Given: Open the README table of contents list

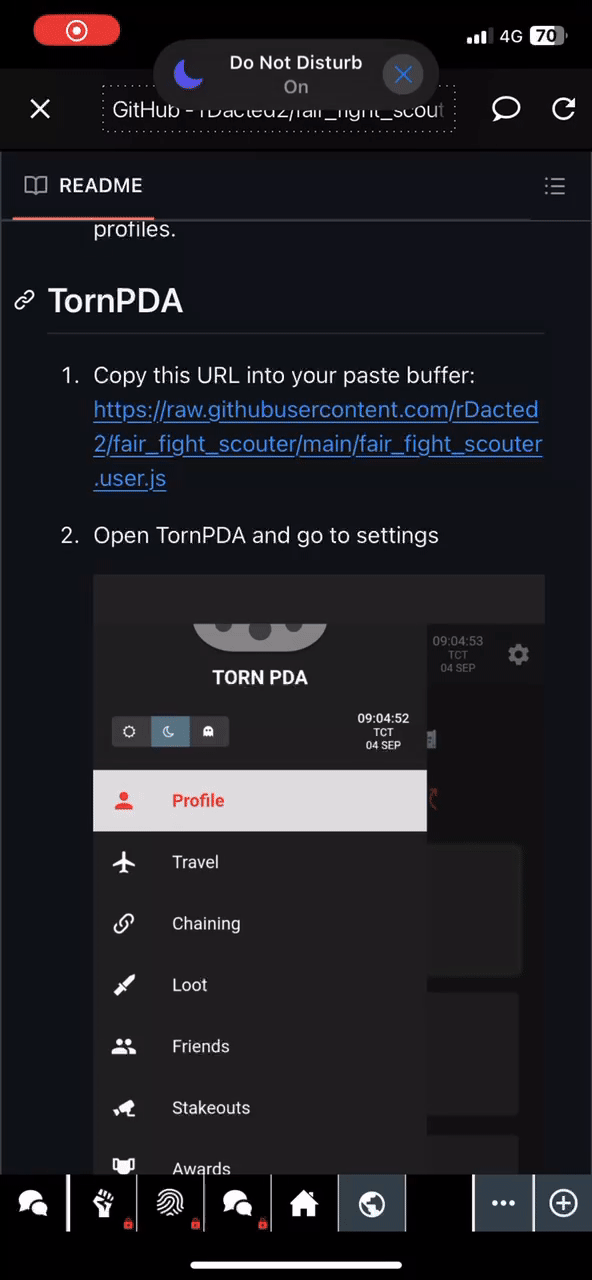Looking at the screenshot, I should coord(555,186).
